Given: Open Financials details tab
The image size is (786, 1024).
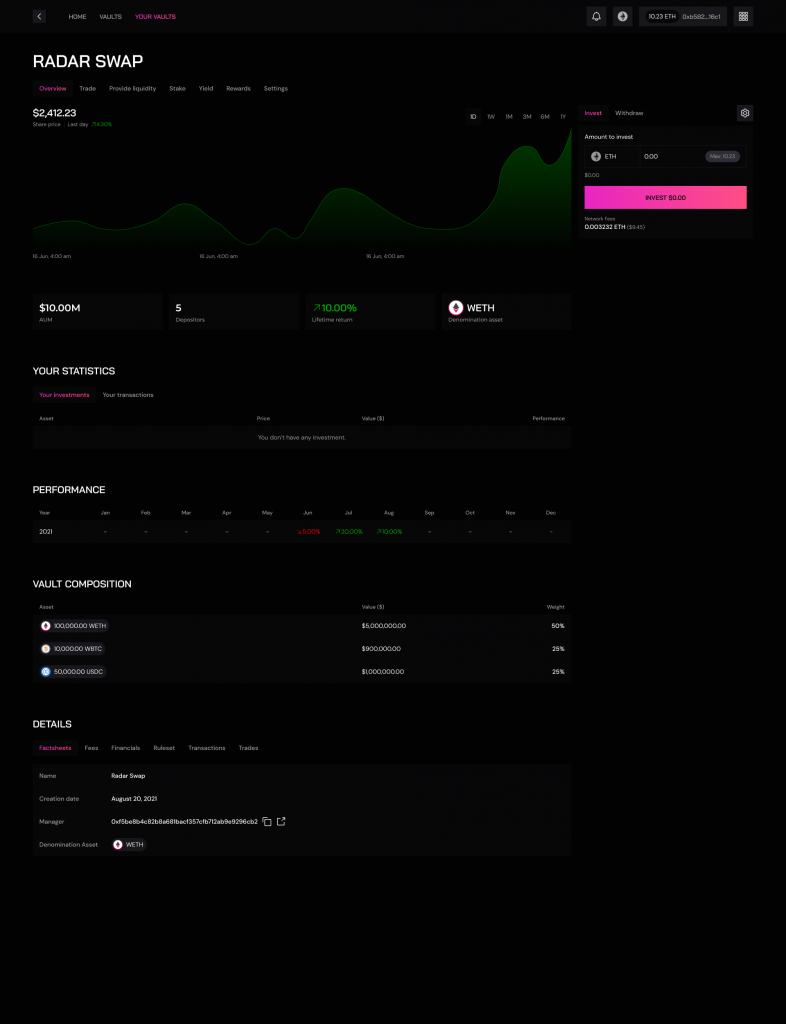Looking at the screenshot, I should coord(125,748).
